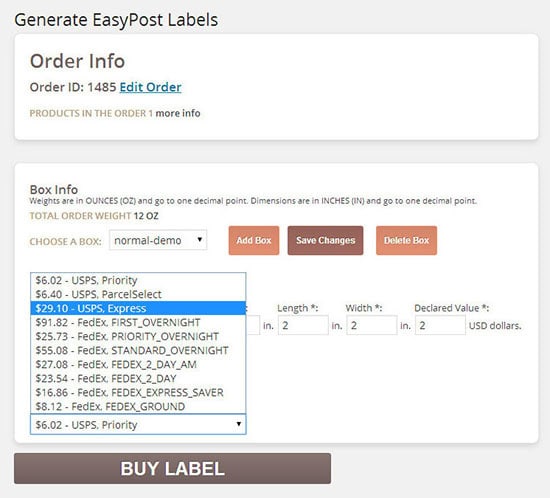Choose the $29.10 USPS Express option

[x=138, y=308]
